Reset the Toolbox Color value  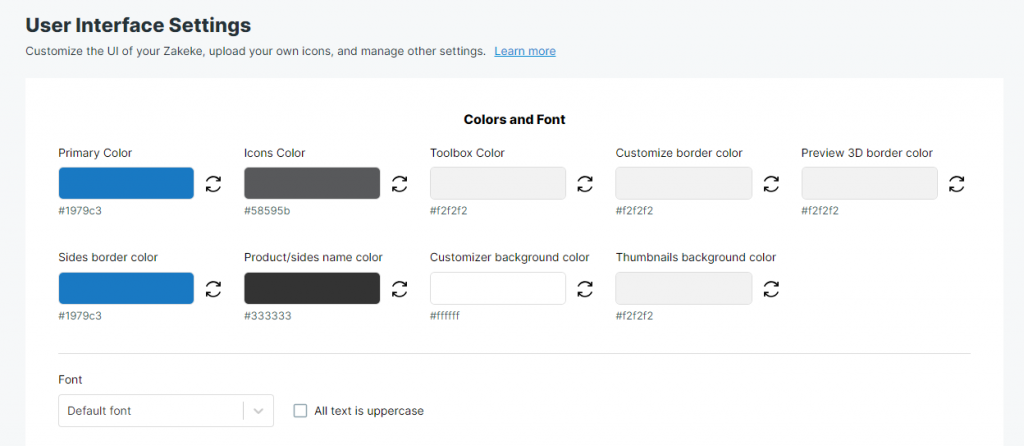pyautogui.click(x=585, y=183)
